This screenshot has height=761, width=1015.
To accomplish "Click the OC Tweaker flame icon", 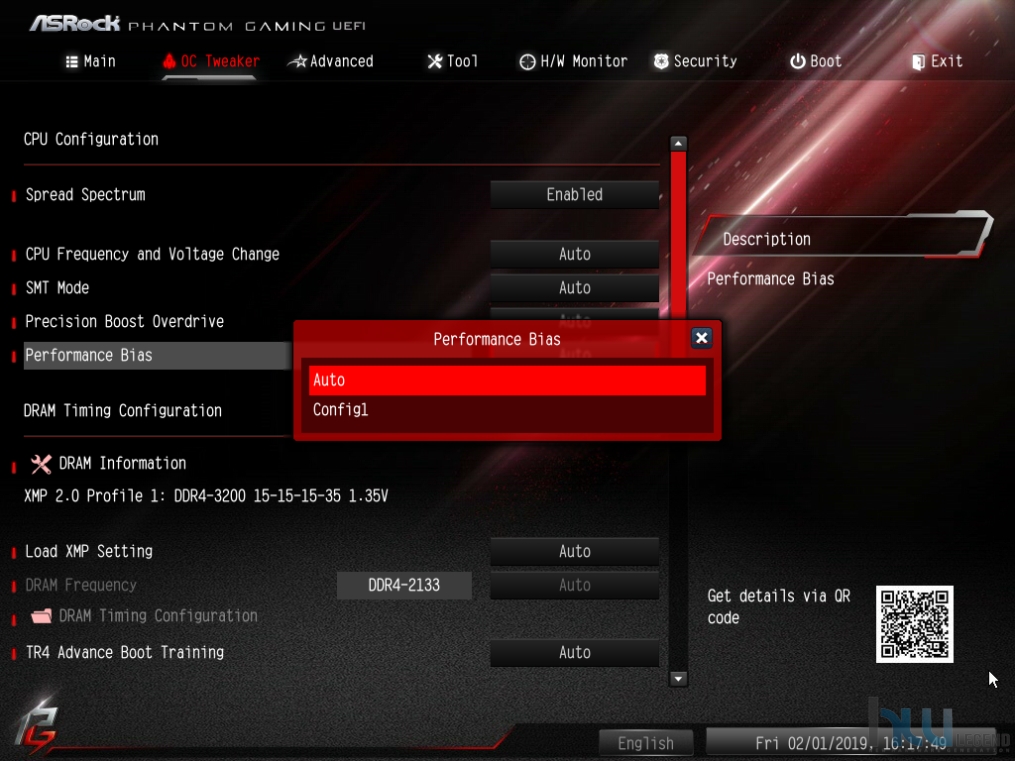I will [x=169, y=61].
